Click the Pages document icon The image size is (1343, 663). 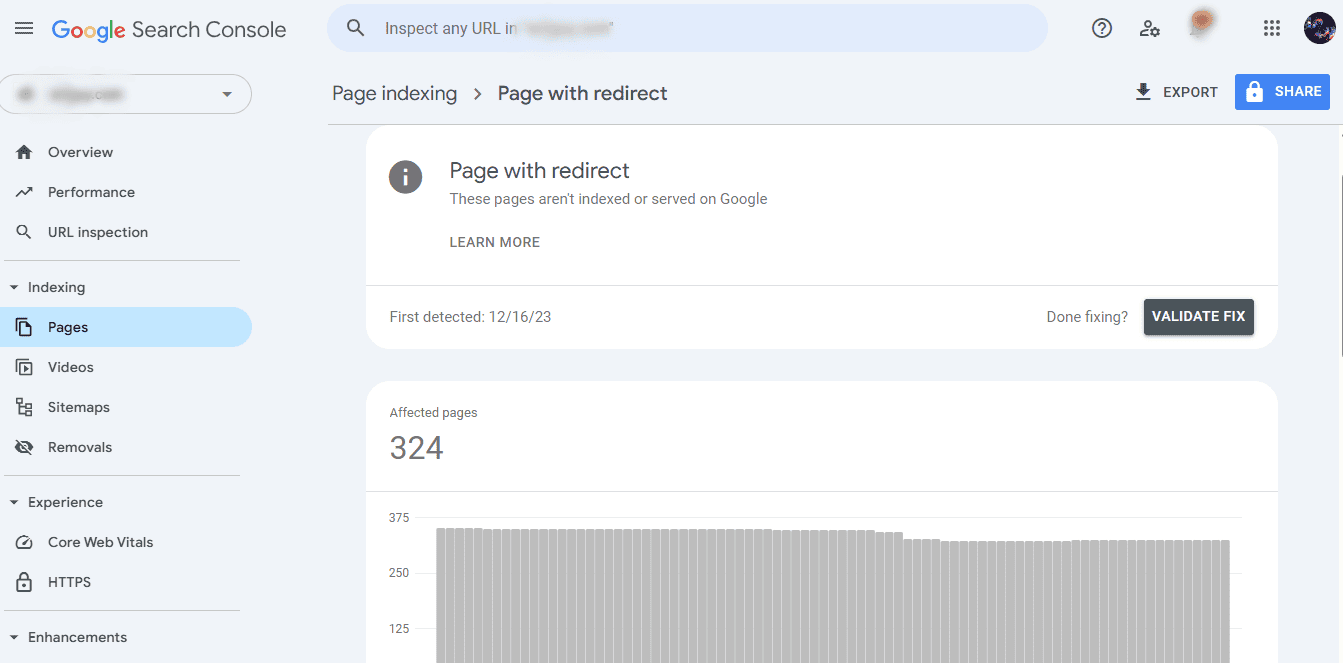(25, 327)
